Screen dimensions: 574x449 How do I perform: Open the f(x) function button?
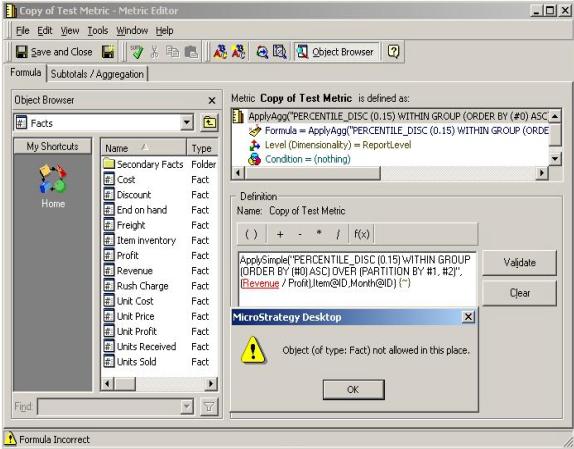tap(361, 234)
